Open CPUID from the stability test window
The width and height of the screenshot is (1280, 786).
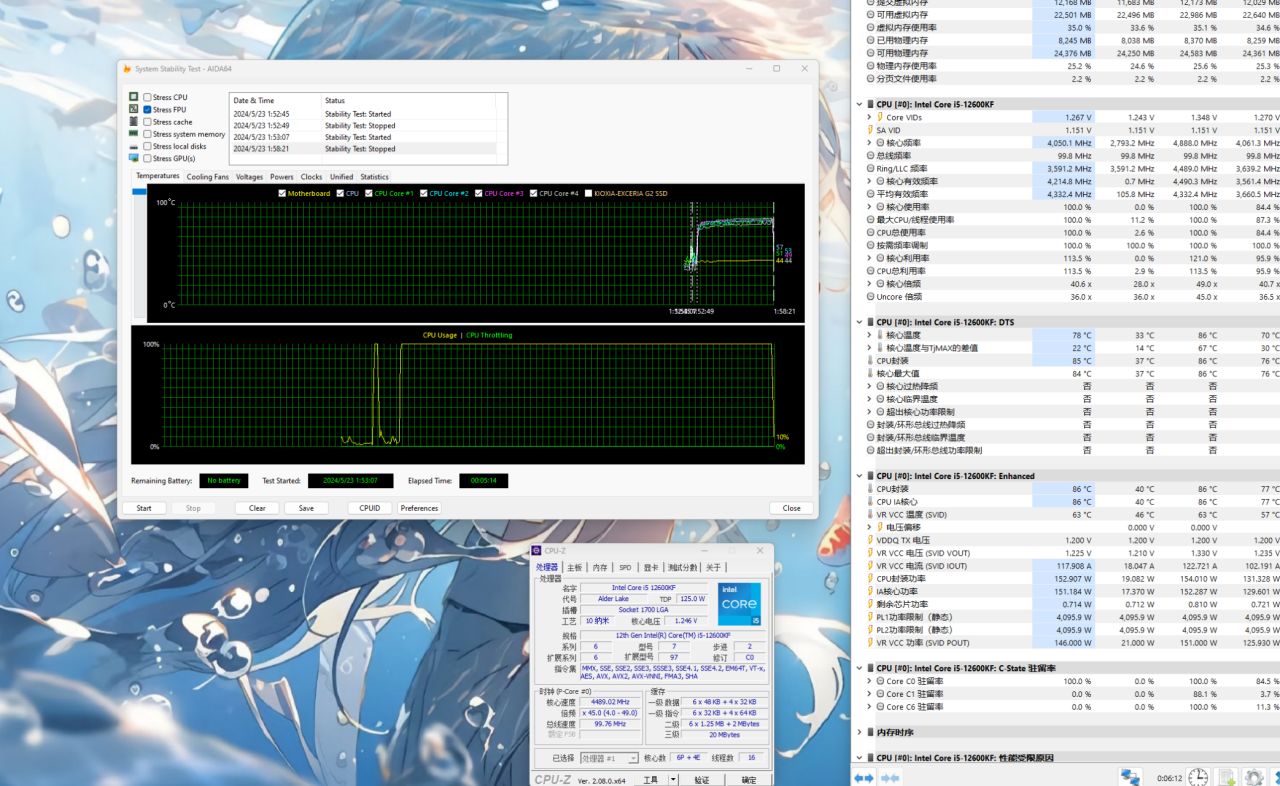coord(370,508)
